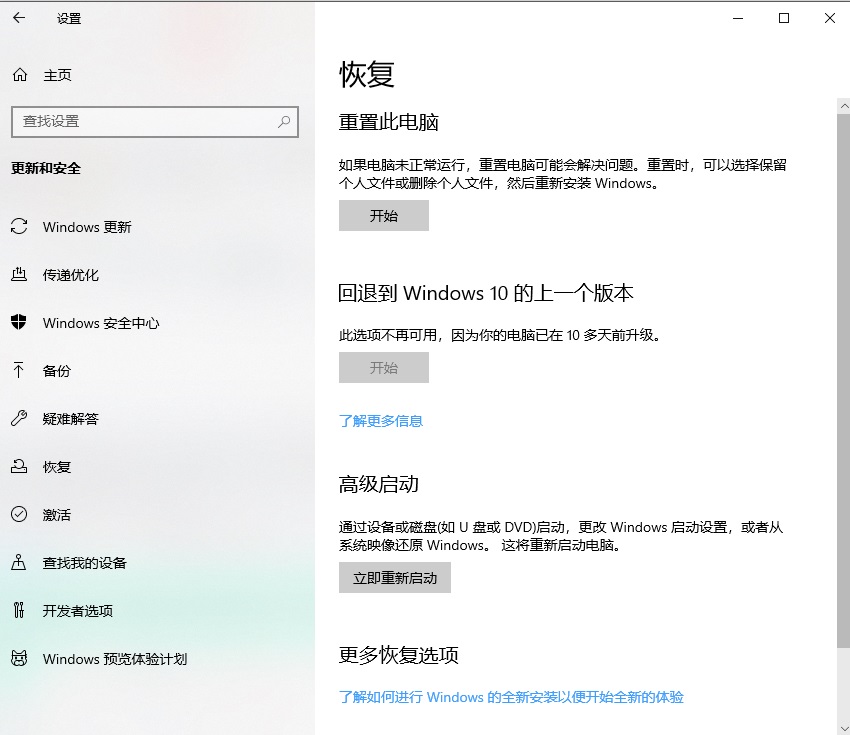Click the 更多恢复选项 heading
Image resolution: width=850 pixels, height=735 pixels.
[398, 655]
